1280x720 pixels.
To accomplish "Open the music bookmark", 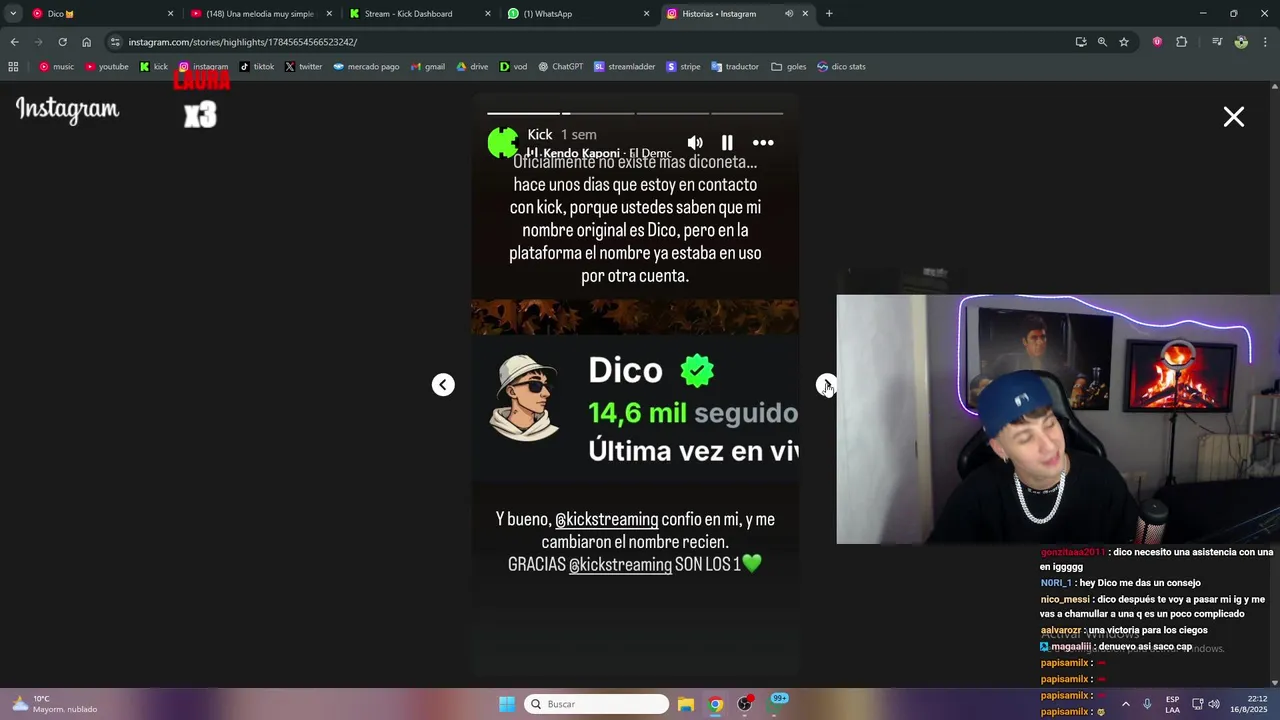I will pyautogui.click(x=57, y=67).
